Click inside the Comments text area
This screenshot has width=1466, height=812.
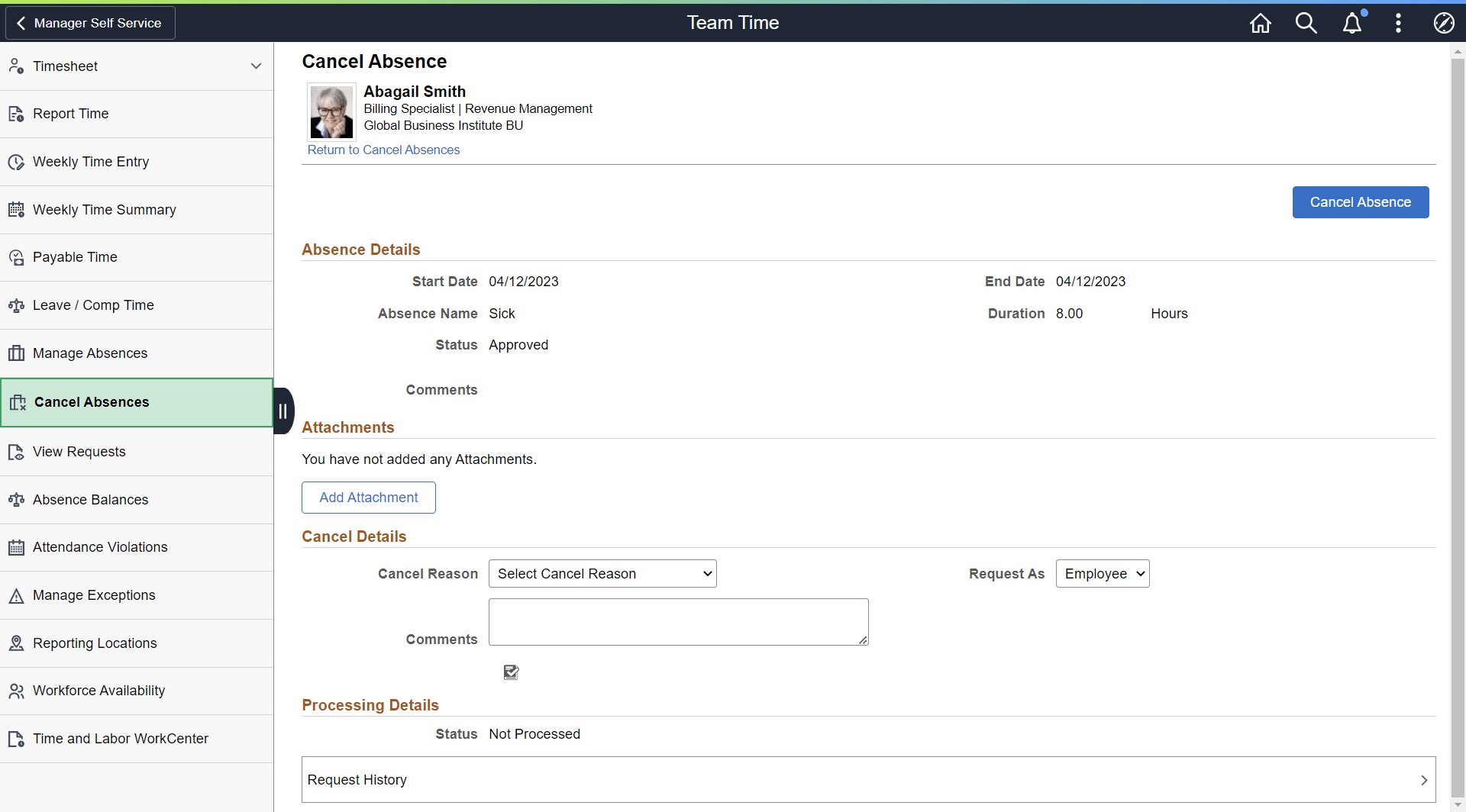pos(678,621)
